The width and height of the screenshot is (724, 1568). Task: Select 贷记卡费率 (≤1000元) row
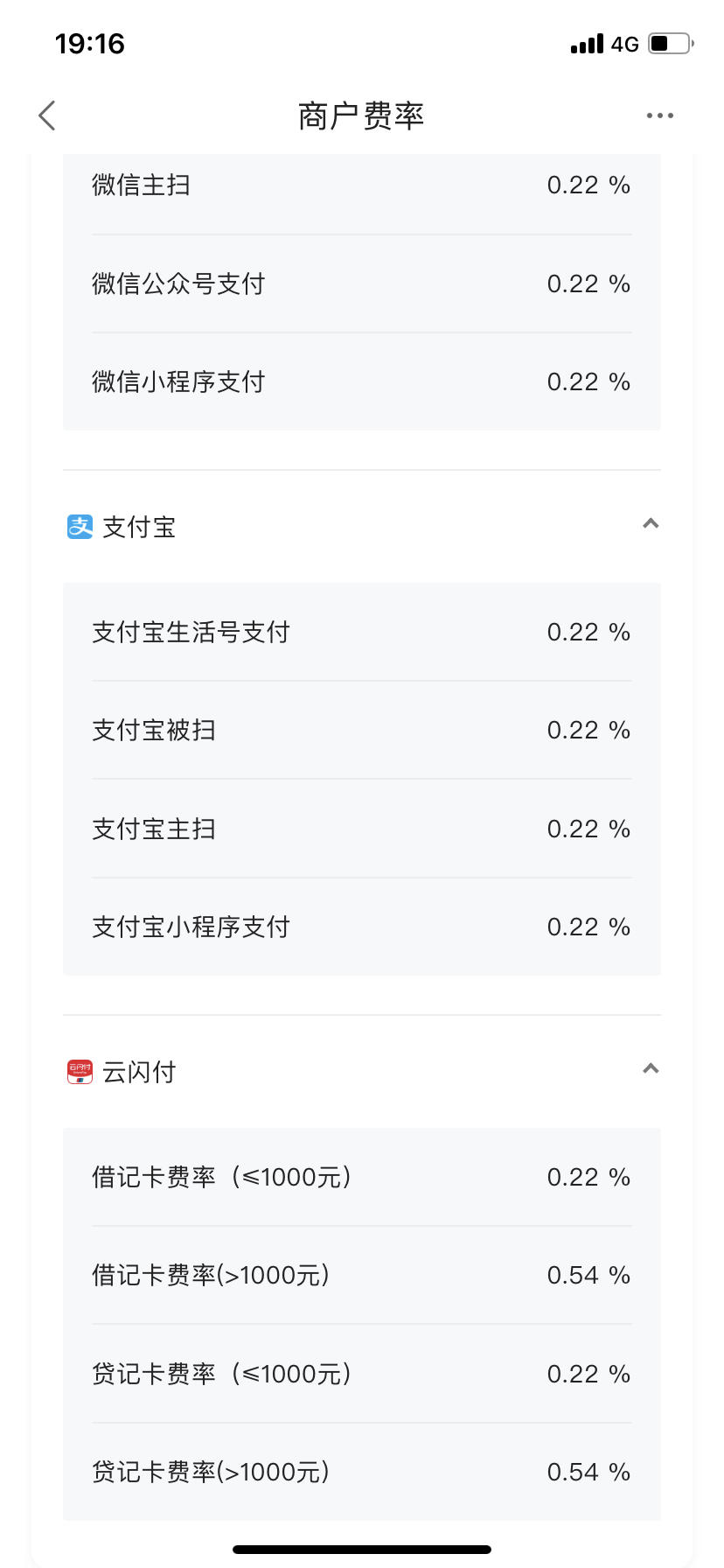pyautogui.click(x=362, y=1374)
